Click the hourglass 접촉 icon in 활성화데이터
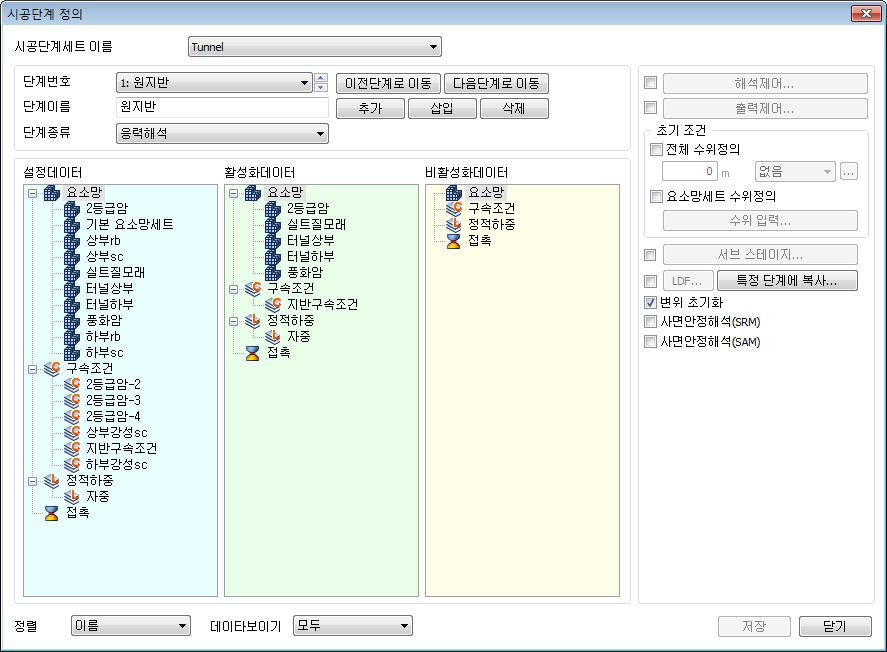The image size is (887, 652). click(252, 353)
